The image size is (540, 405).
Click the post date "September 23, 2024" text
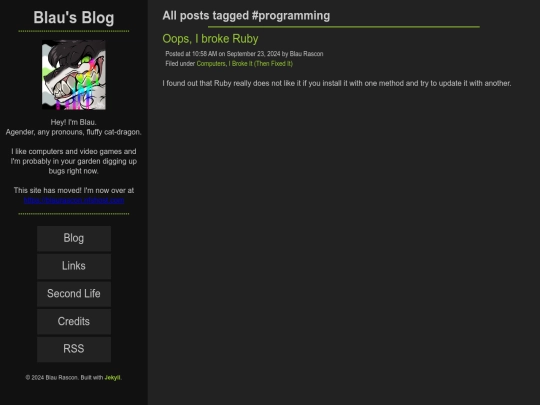(253, 54)
